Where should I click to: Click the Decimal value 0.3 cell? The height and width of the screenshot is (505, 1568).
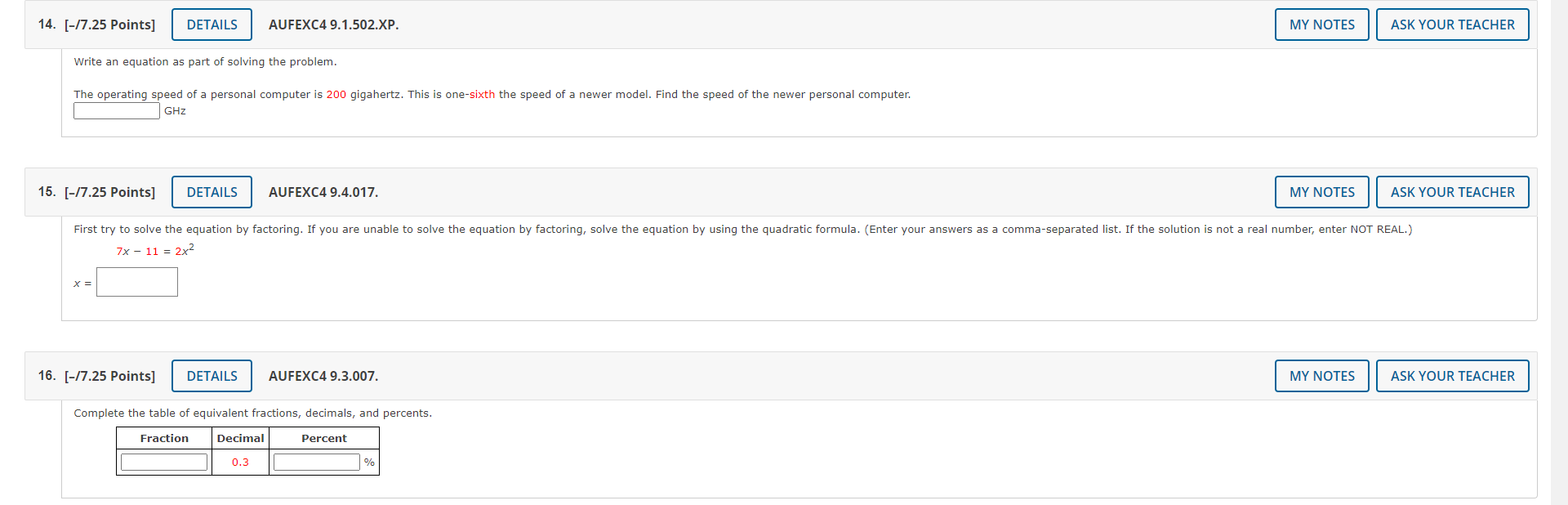239,462
